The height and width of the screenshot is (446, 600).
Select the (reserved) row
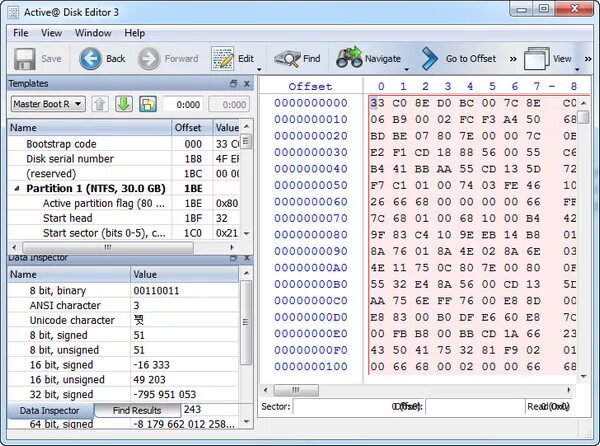[124, 174]
